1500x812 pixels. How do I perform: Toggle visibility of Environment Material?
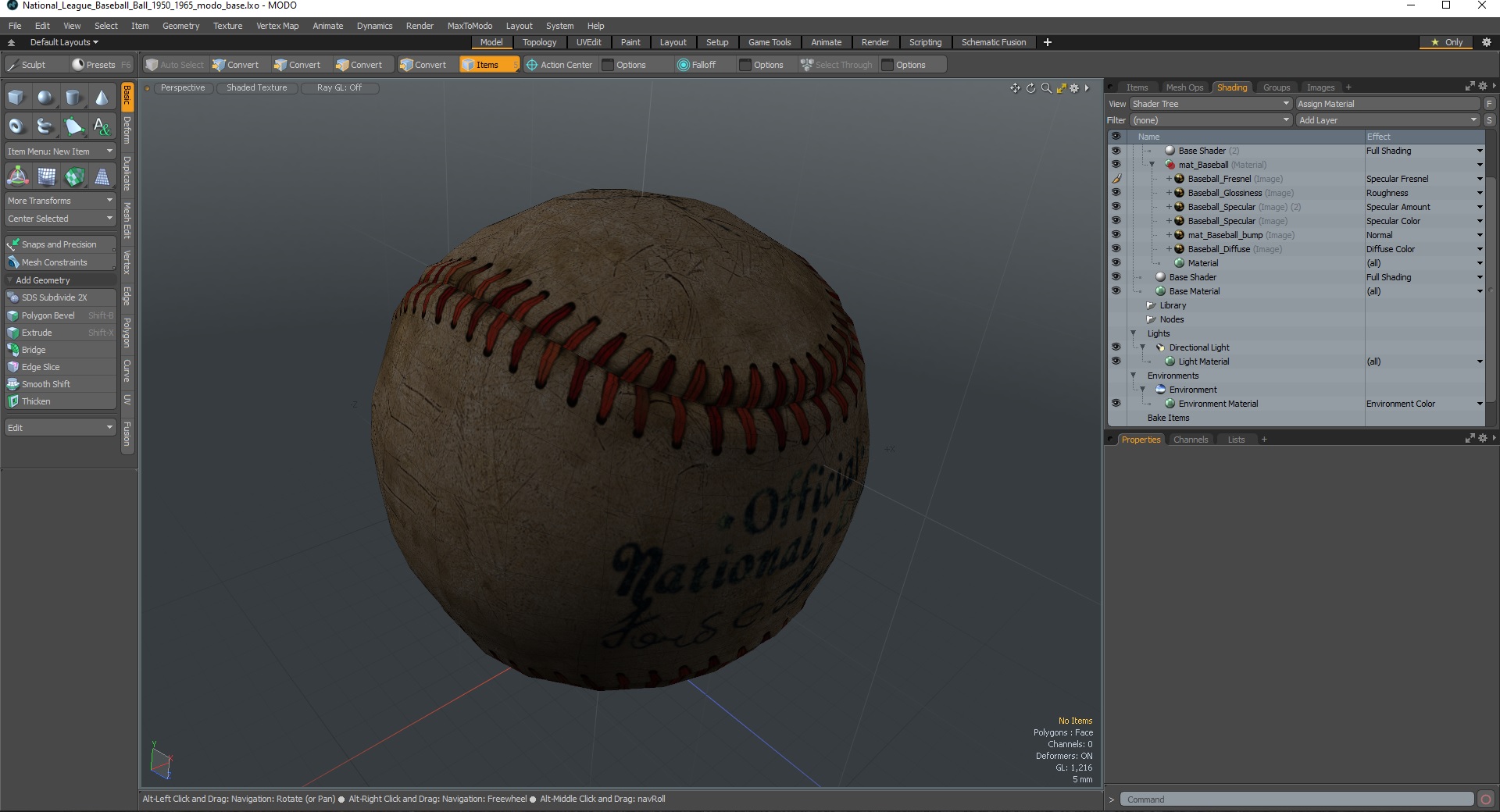(x=1116, y=404)
